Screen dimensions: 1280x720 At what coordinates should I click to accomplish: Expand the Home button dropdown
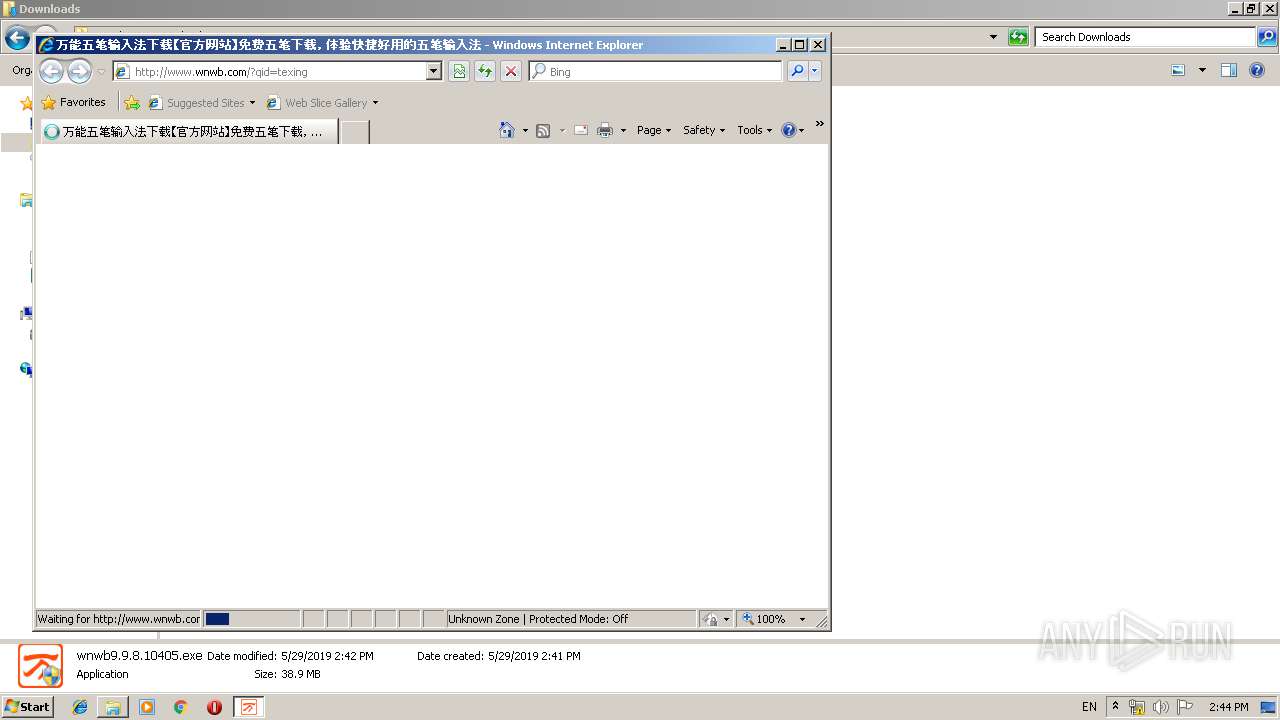pos(525,130)
